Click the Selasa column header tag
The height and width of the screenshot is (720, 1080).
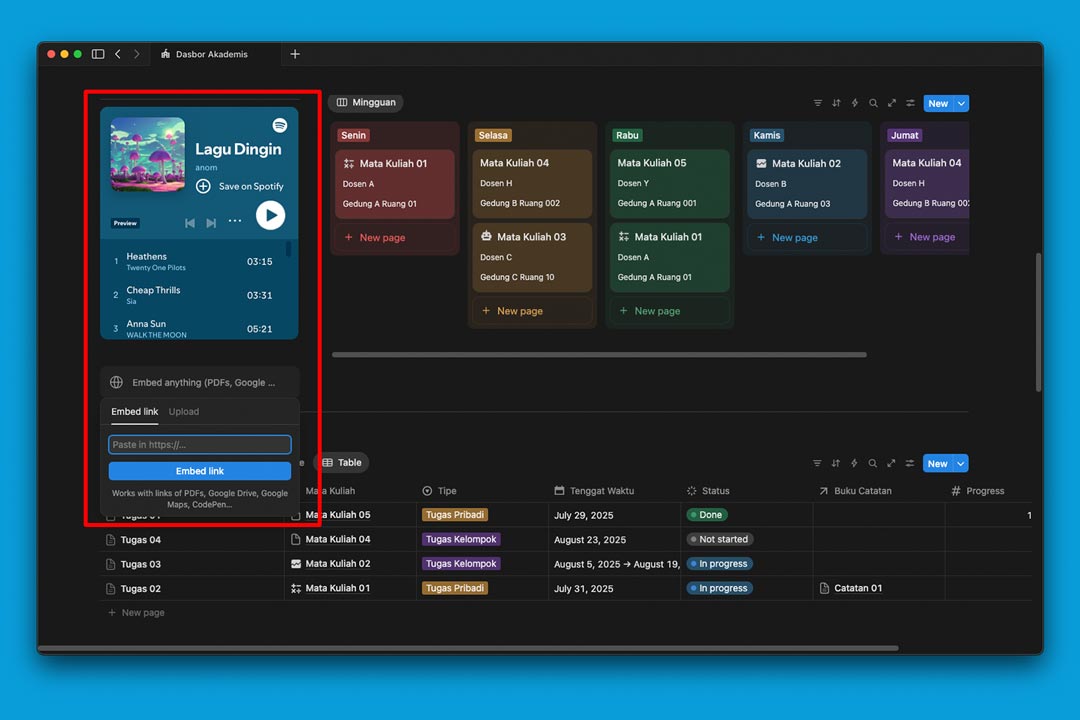pos(493,136)
